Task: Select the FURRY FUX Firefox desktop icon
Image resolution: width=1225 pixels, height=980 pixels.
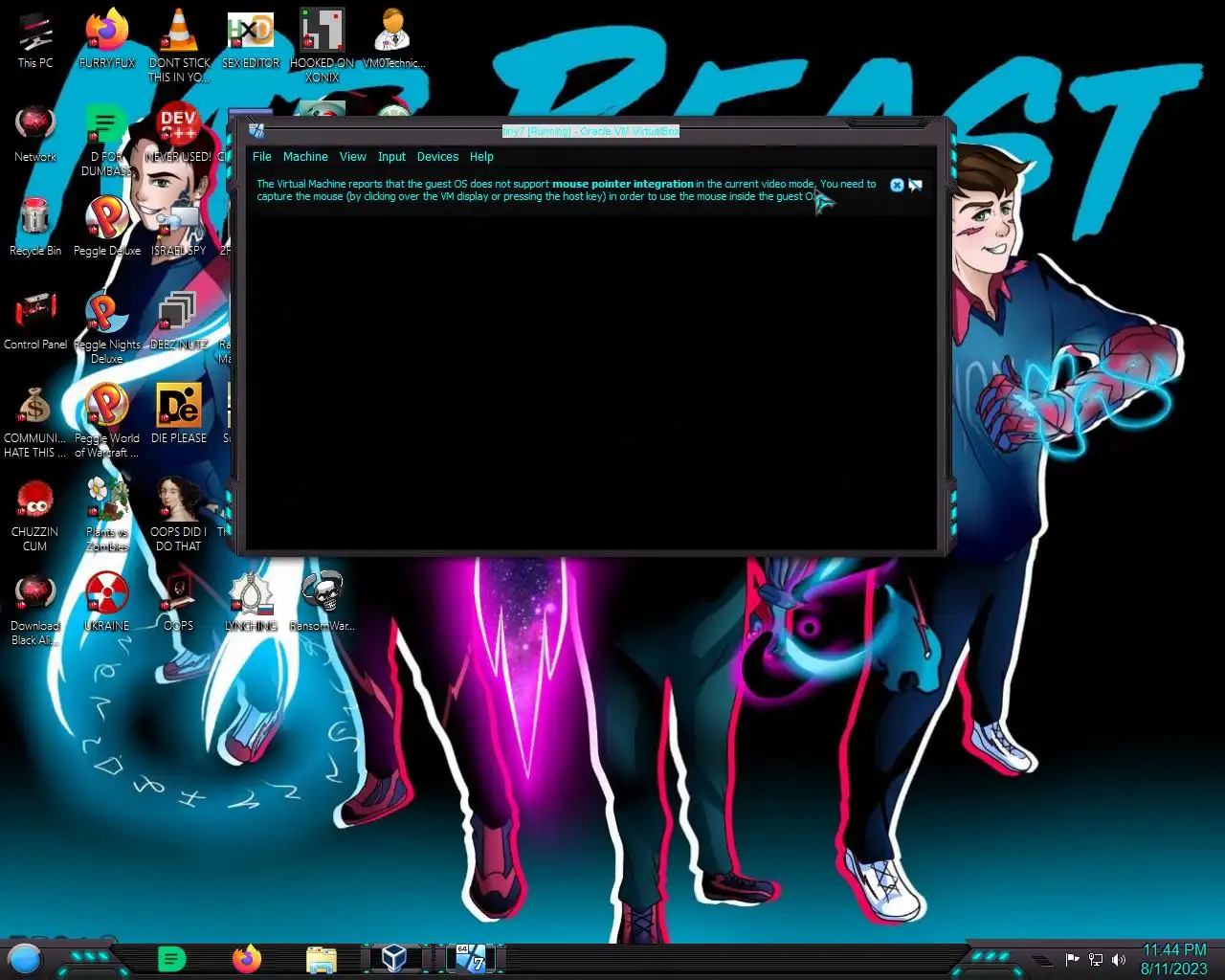Action: tap(107, 41)
